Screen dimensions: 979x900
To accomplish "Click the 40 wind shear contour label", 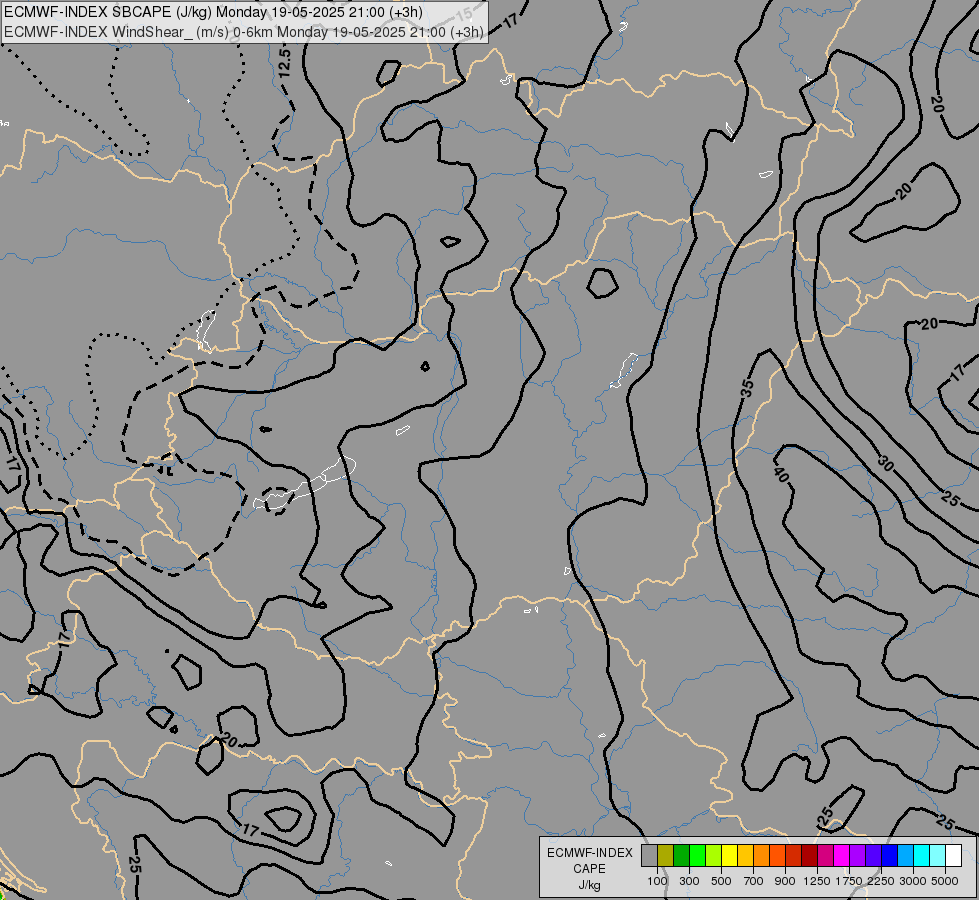I will [x=781, y=475].
